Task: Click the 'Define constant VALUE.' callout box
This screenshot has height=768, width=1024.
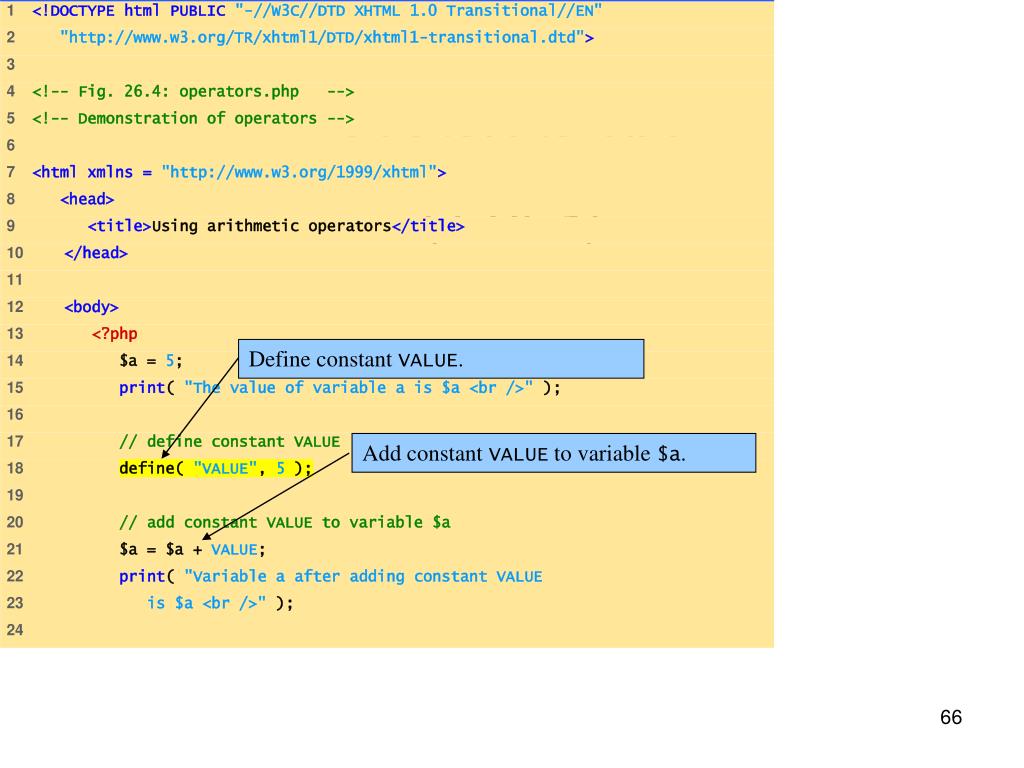Action: pyautogui.click(x=441, y=359)
